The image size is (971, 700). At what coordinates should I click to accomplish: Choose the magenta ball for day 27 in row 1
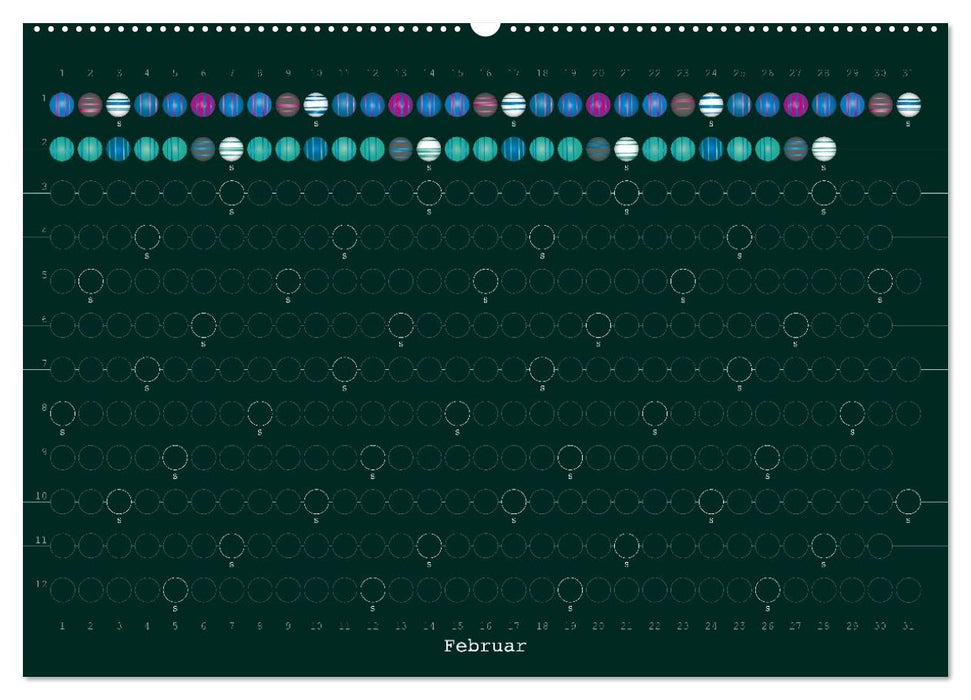[x=796, y=105]
